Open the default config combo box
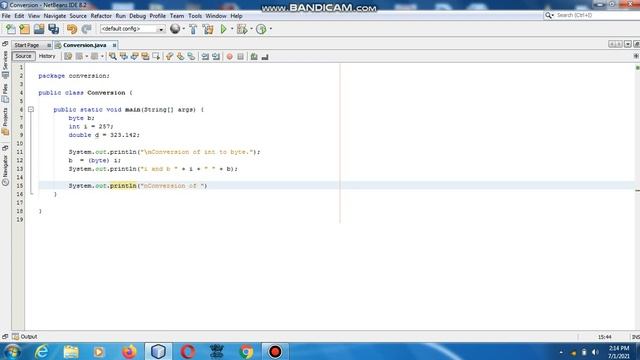Viewport: 640px width, 360px height. point(132,29)
